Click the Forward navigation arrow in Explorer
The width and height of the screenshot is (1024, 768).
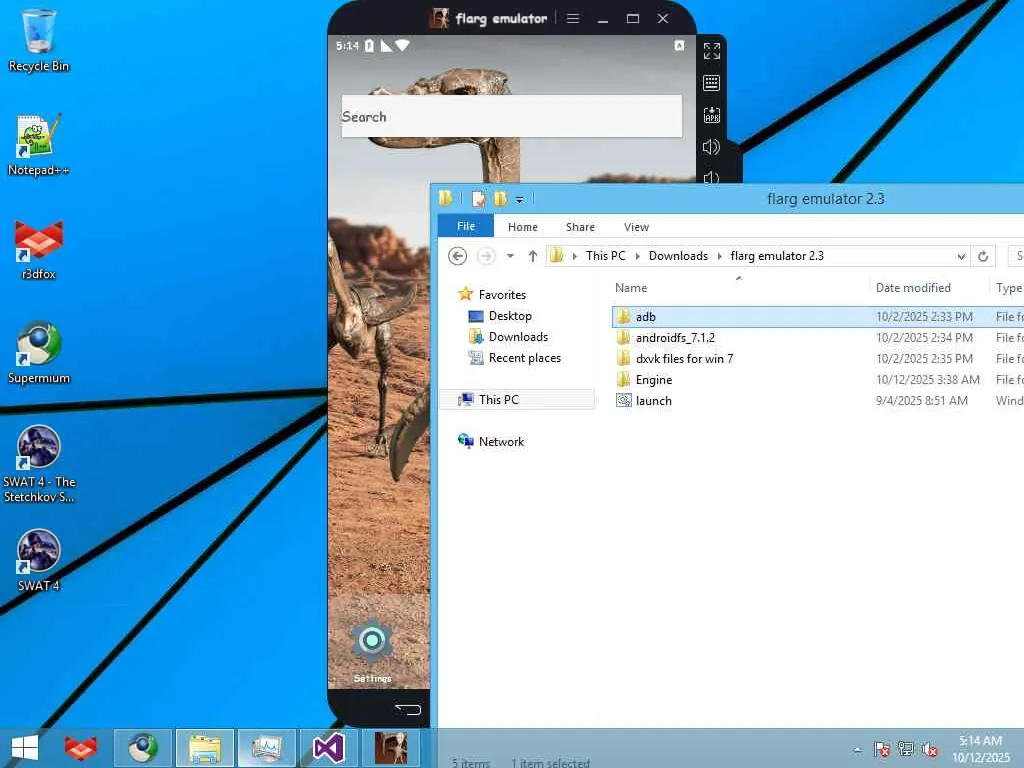[x=486, y=256]
